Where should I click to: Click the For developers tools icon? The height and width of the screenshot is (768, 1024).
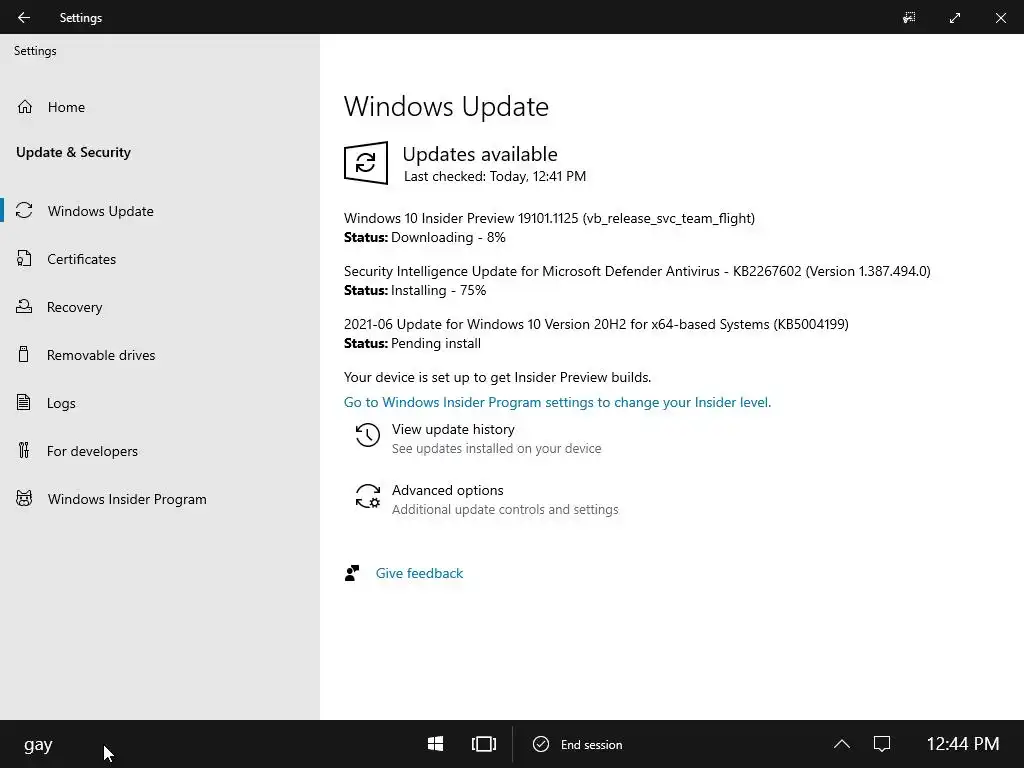point(24,451)
